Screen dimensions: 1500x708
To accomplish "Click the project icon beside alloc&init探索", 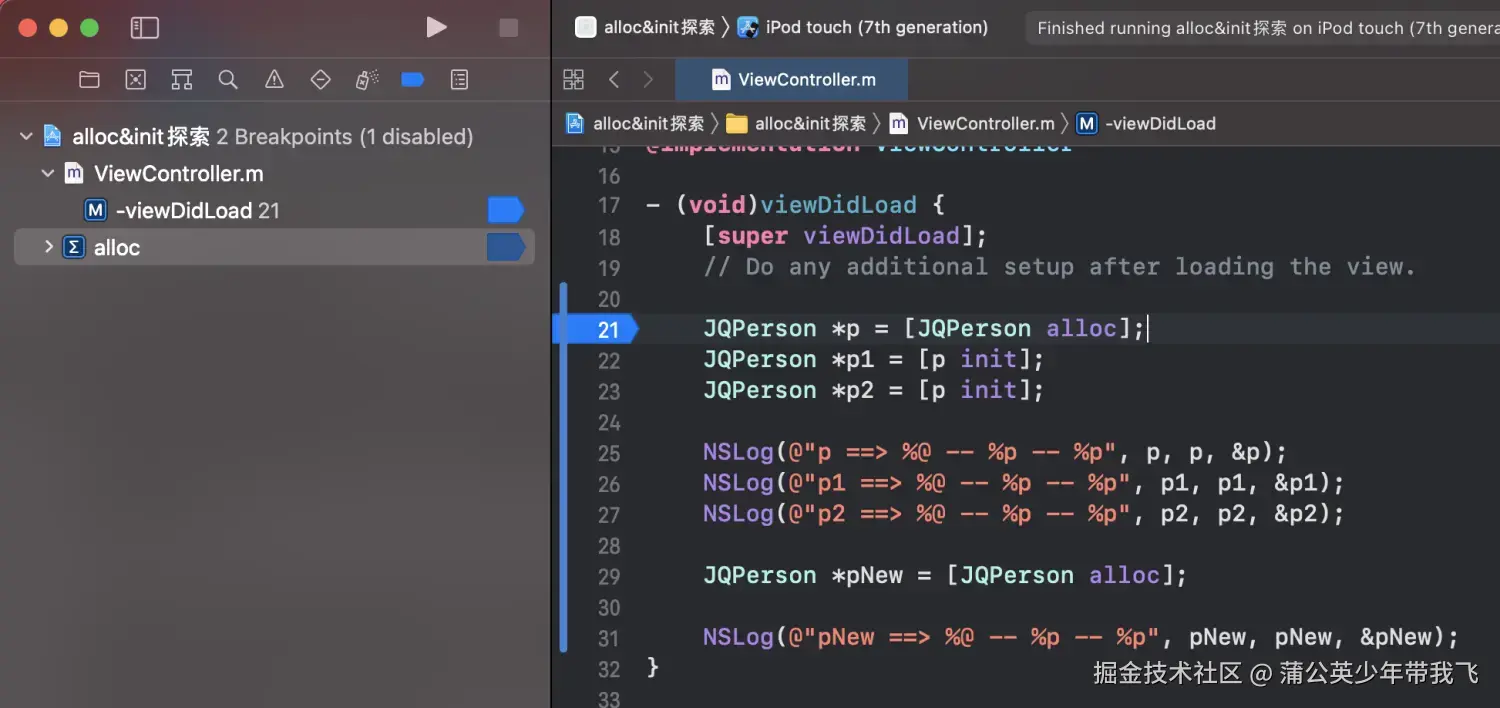I will (x=53, y=136).
